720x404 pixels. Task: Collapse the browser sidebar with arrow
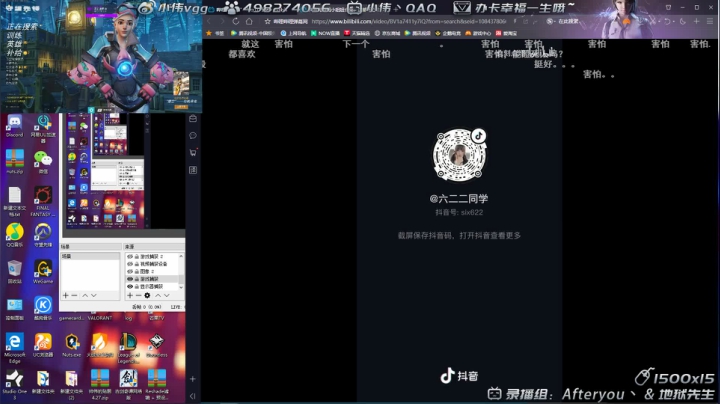click(193, 396)
